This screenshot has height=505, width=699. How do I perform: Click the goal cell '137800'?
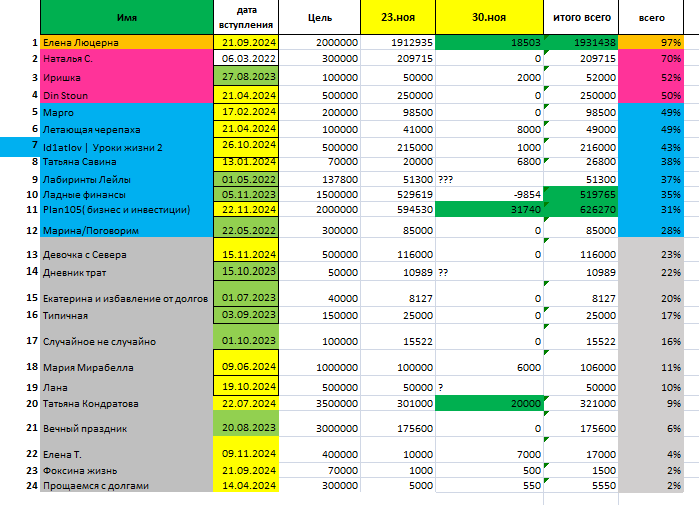320,180
